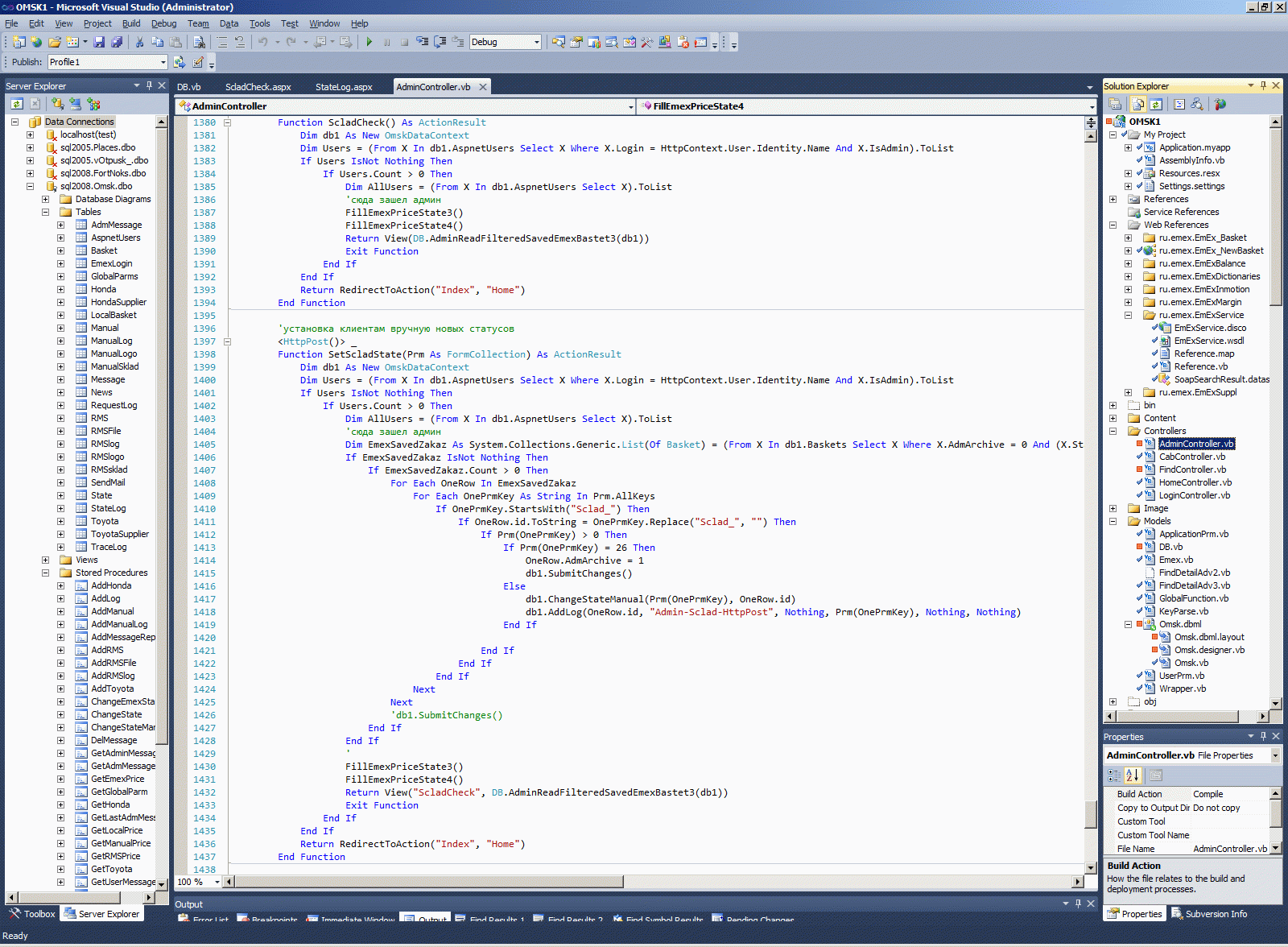Open the Build menu

131,23
